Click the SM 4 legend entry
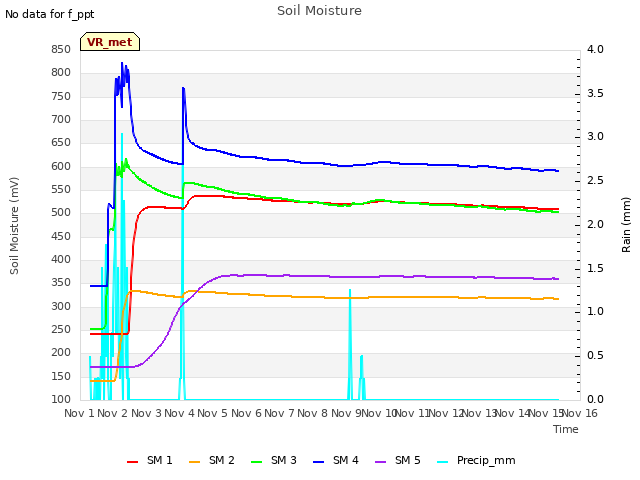 click(x=336, y=460)
